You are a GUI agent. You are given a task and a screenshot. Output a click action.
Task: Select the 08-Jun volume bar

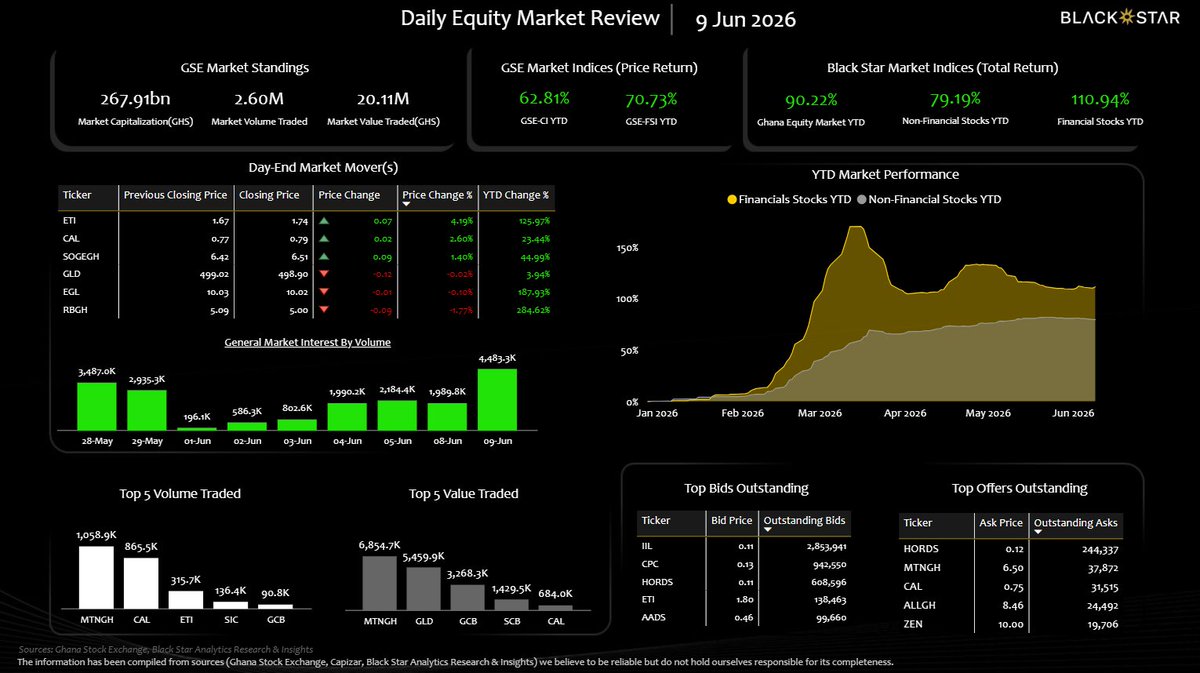447,416
